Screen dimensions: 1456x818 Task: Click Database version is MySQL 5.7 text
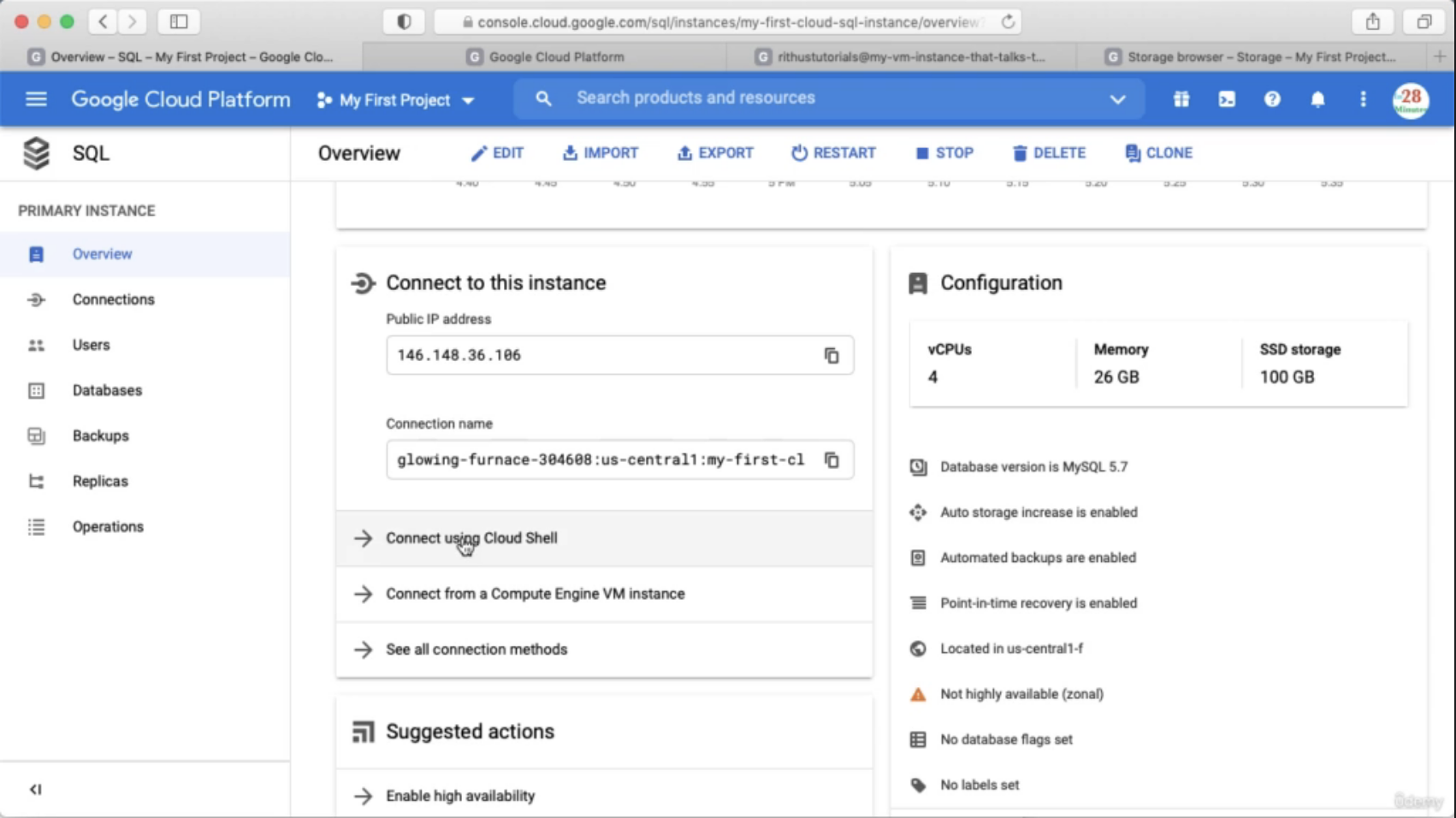[1033, 467]
